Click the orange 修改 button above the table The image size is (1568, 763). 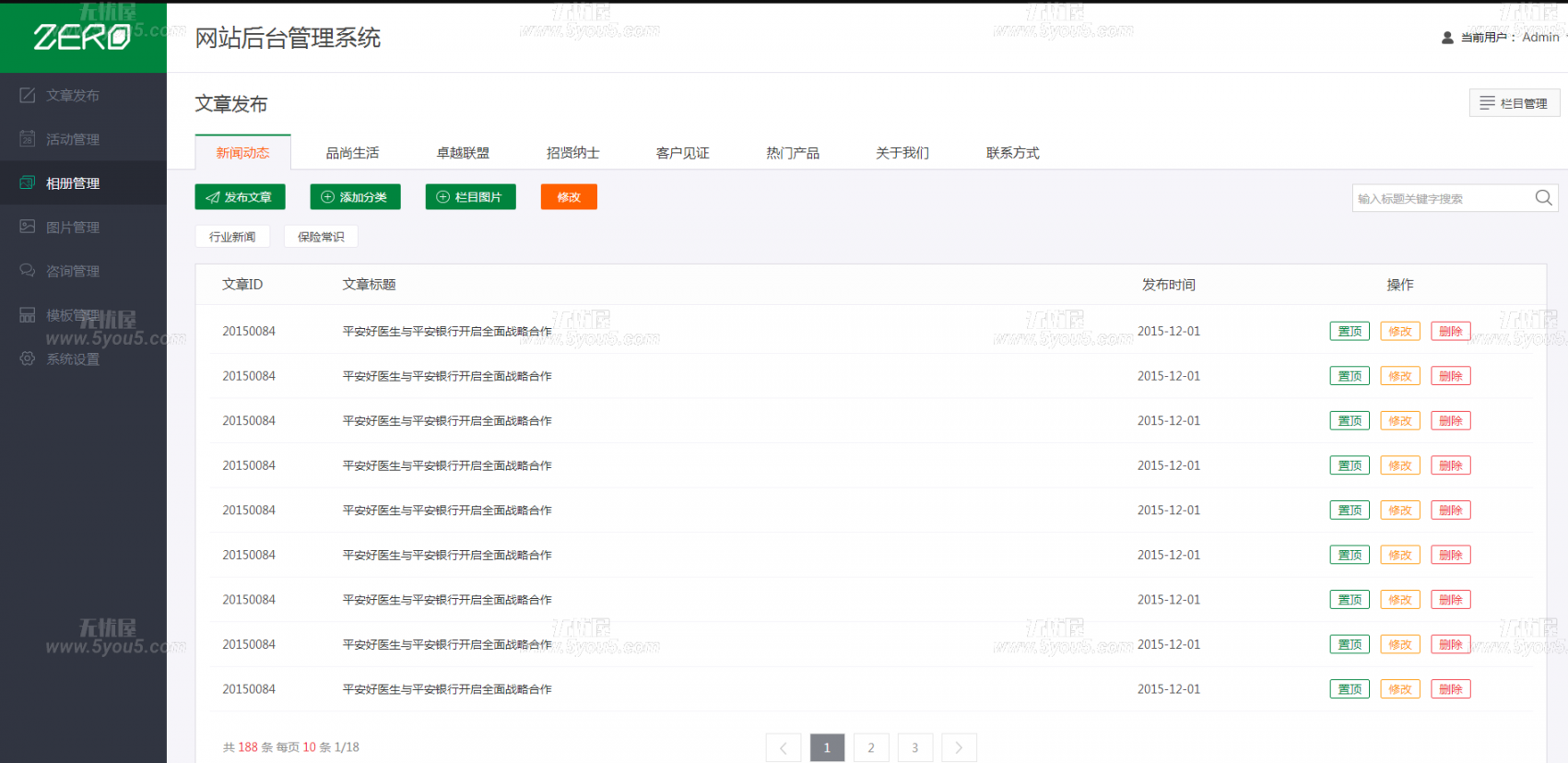tap(569, 197)
